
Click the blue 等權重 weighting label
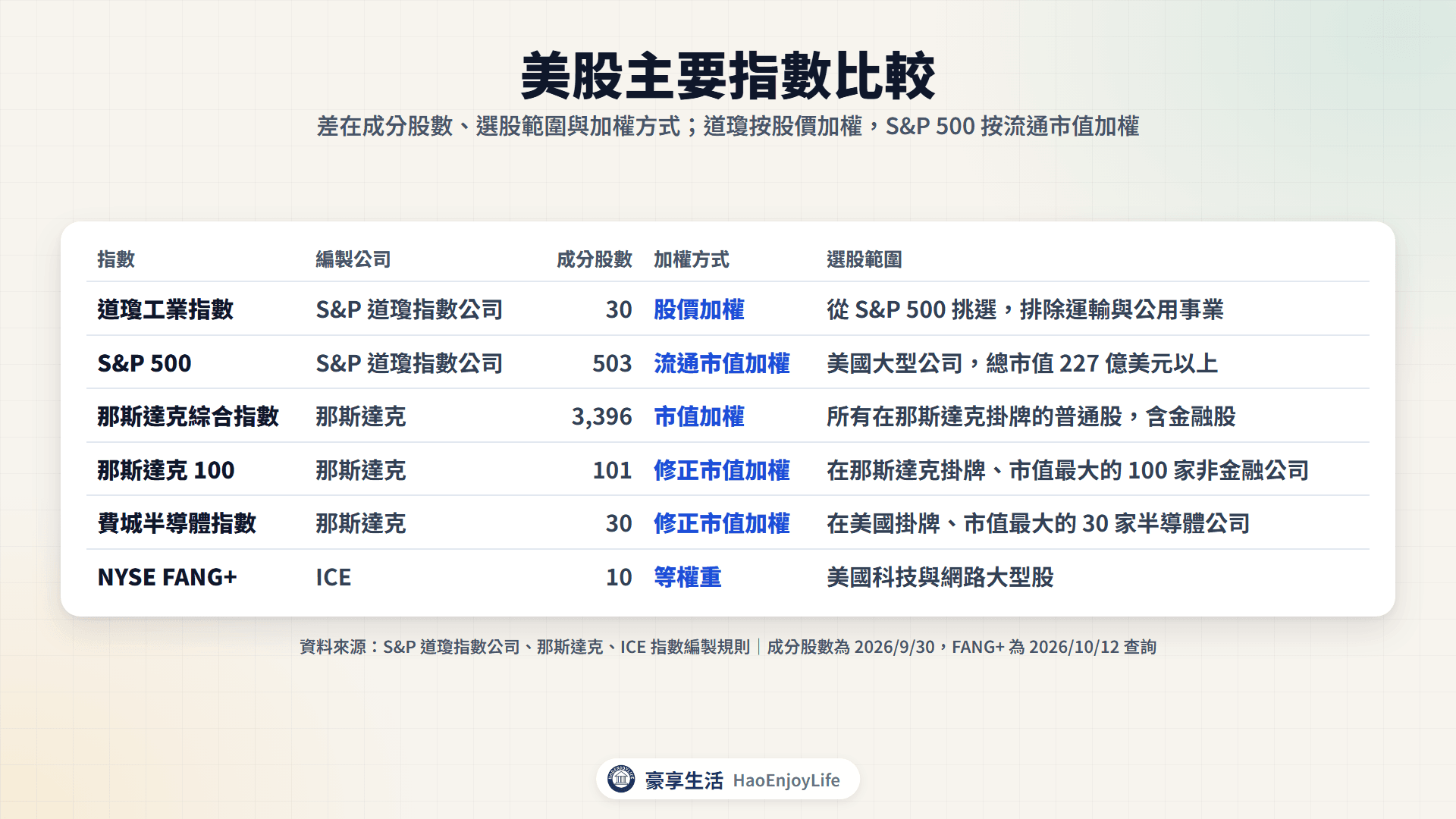tap(688, 577)
